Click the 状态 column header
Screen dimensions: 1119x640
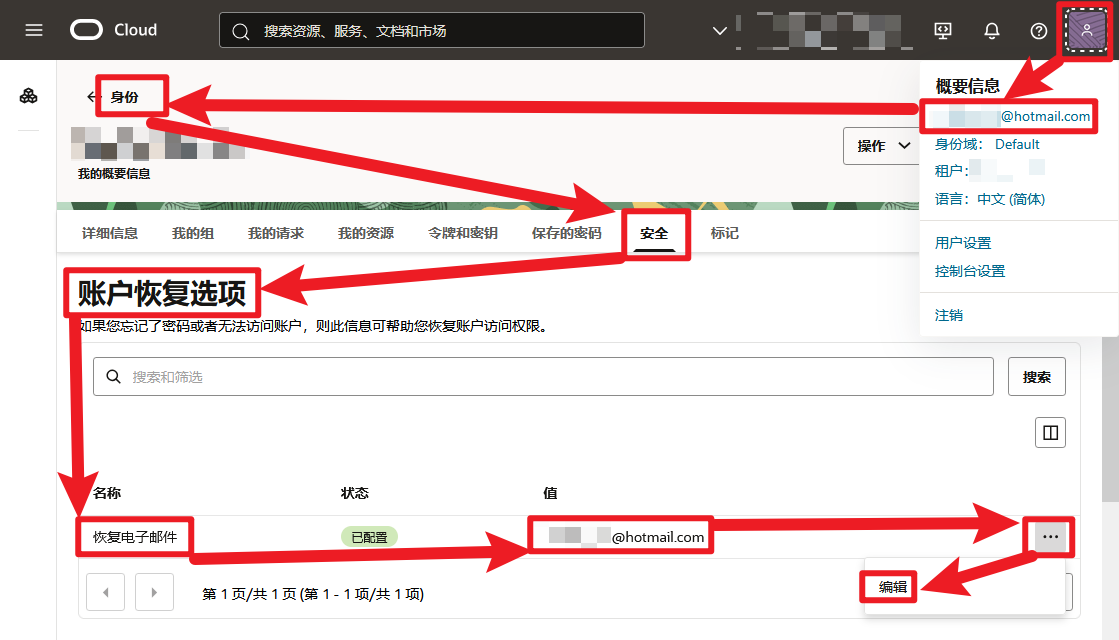click(x=355, y=493)
